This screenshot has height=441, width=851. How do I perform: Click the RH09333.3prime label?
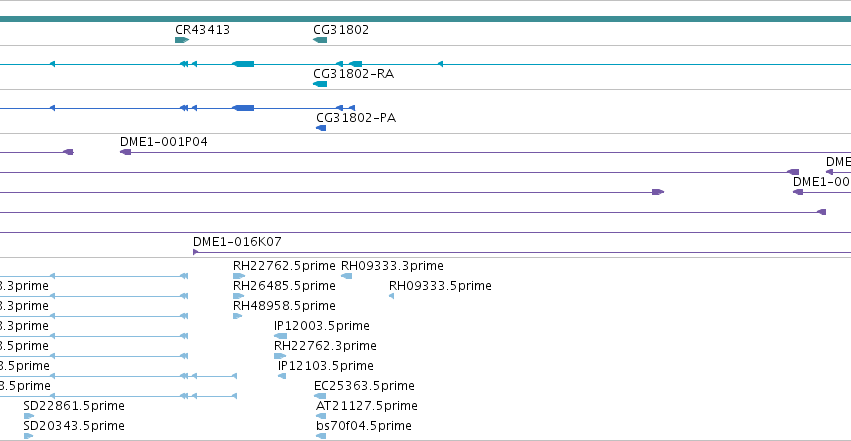(392, 266)
